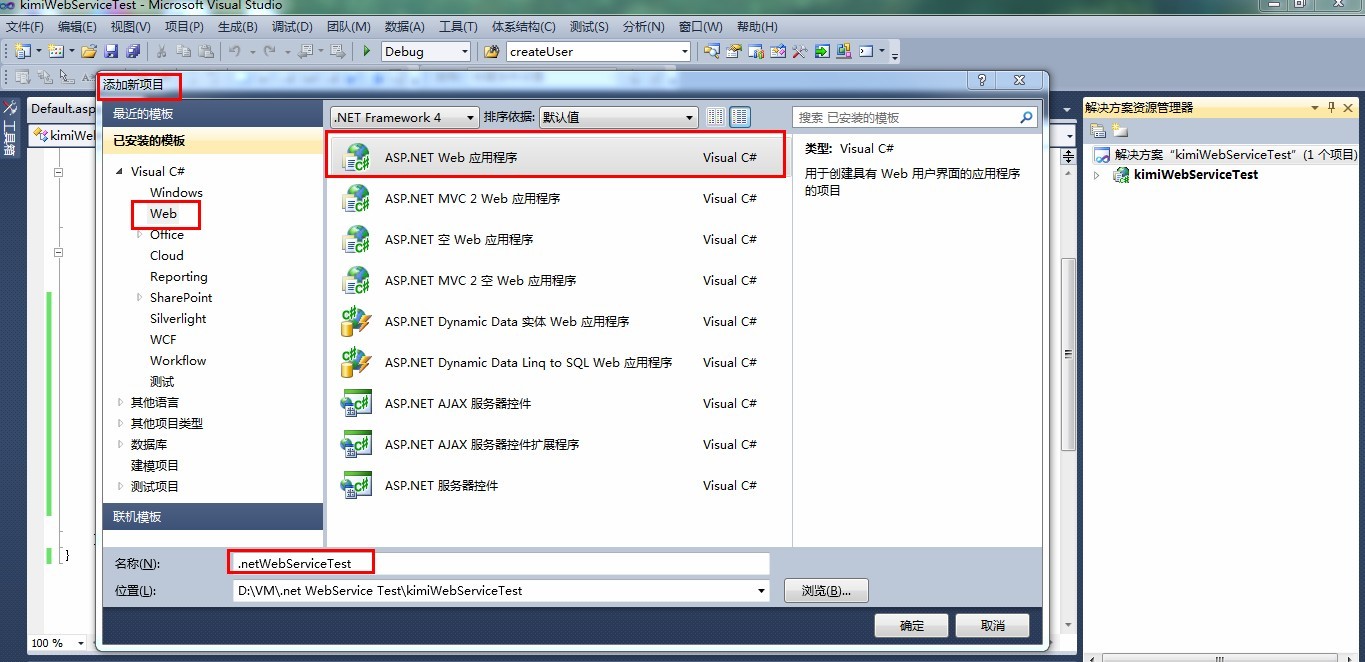Click the green Start Debugging arrow
Image resolution: width=1365 pixels, height=662 pixels.
point(367,51)
